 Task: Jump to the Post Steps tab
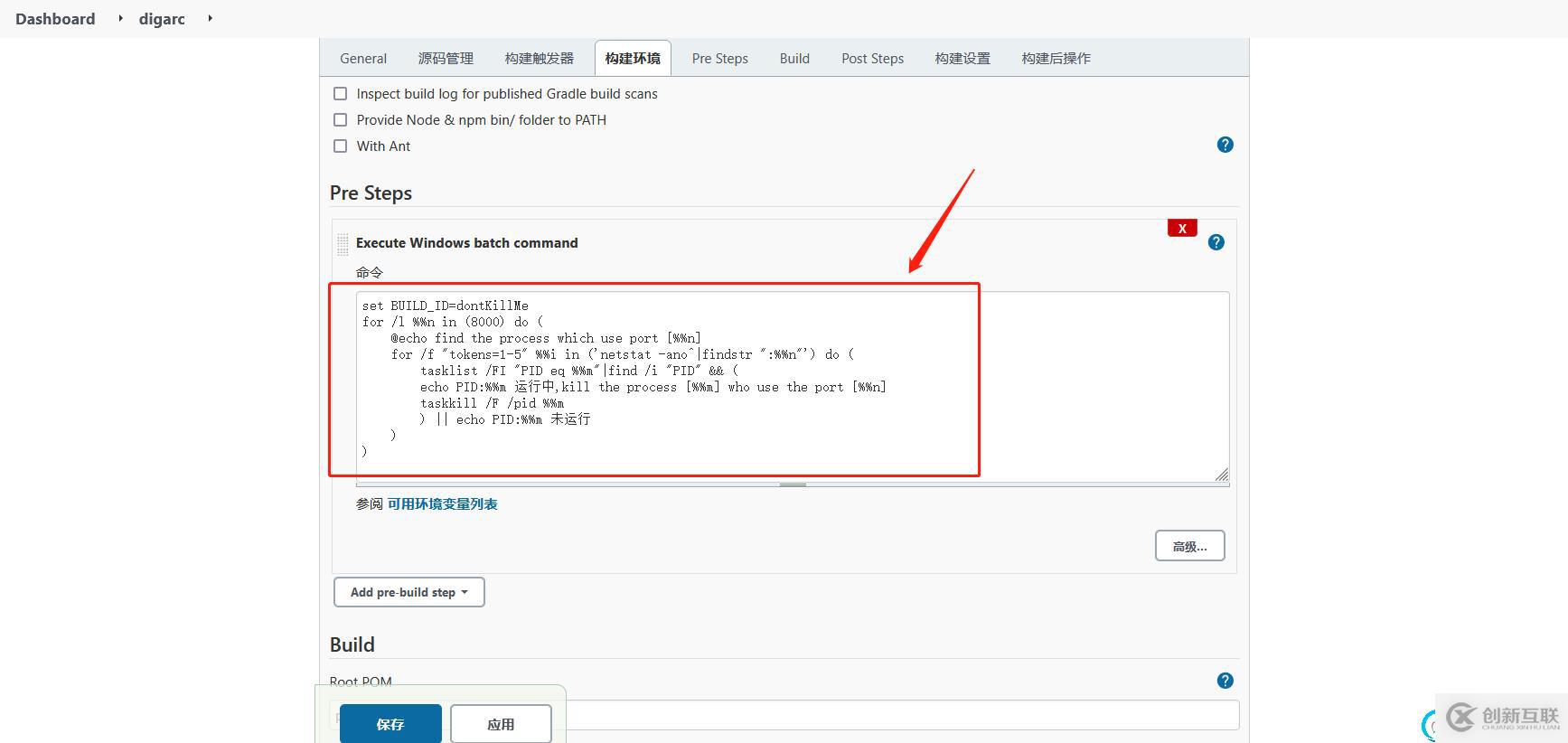[872, 58]
